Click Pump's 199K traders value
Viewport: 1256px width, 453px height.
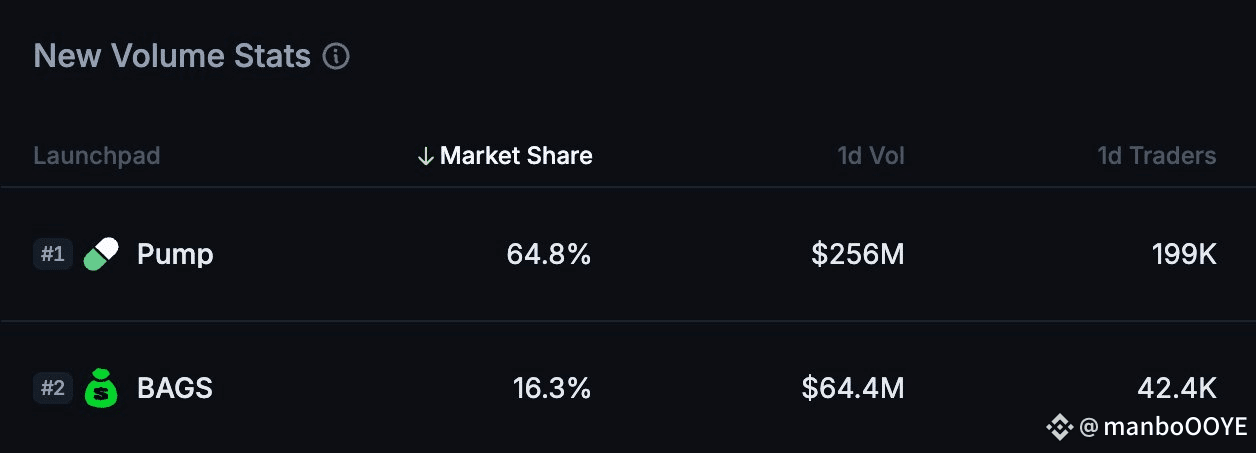(x=1184, y=254)
